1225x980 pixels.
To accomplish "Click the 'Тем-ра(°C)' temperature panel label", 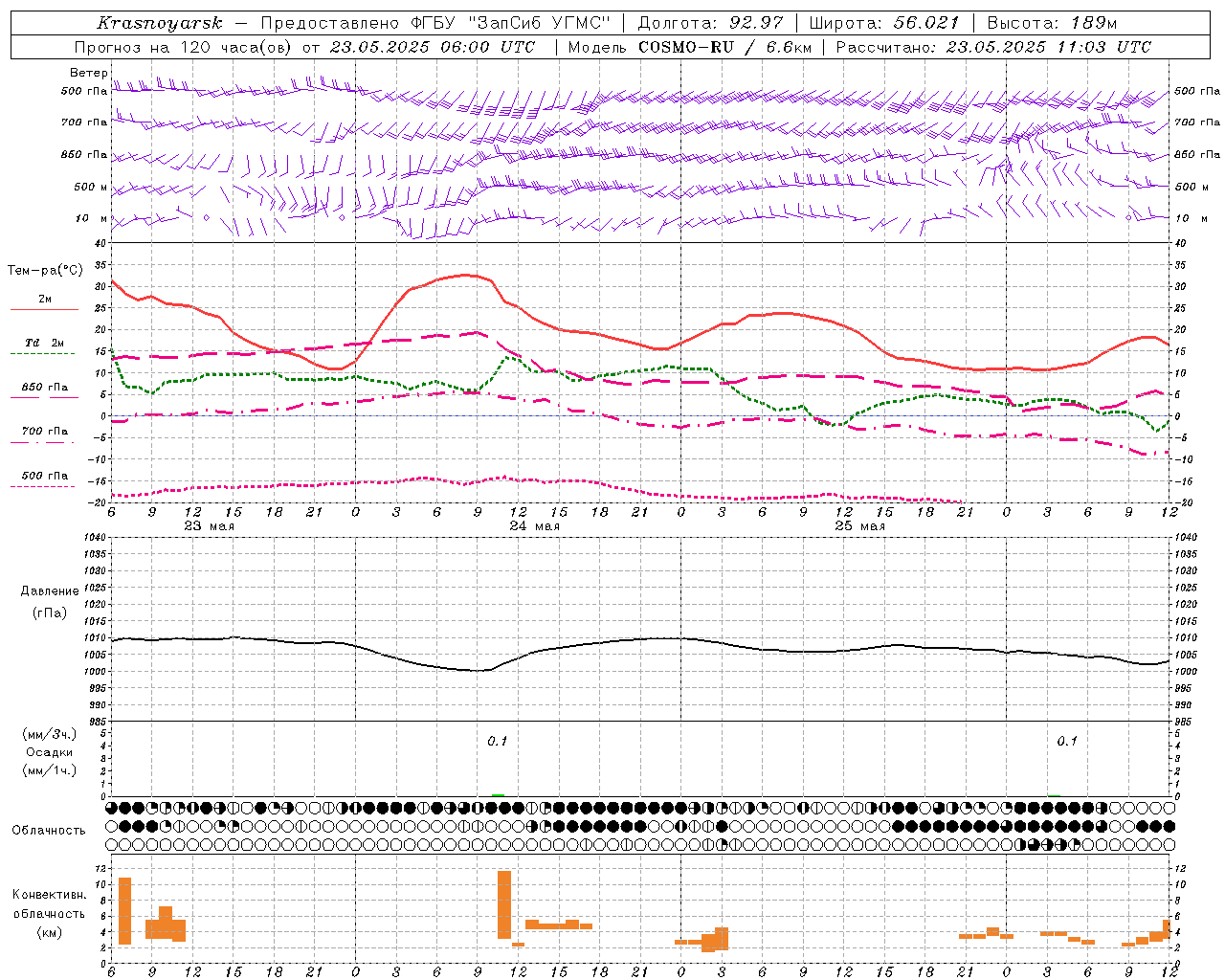I will pyautogui.click(x=45, y=271).
